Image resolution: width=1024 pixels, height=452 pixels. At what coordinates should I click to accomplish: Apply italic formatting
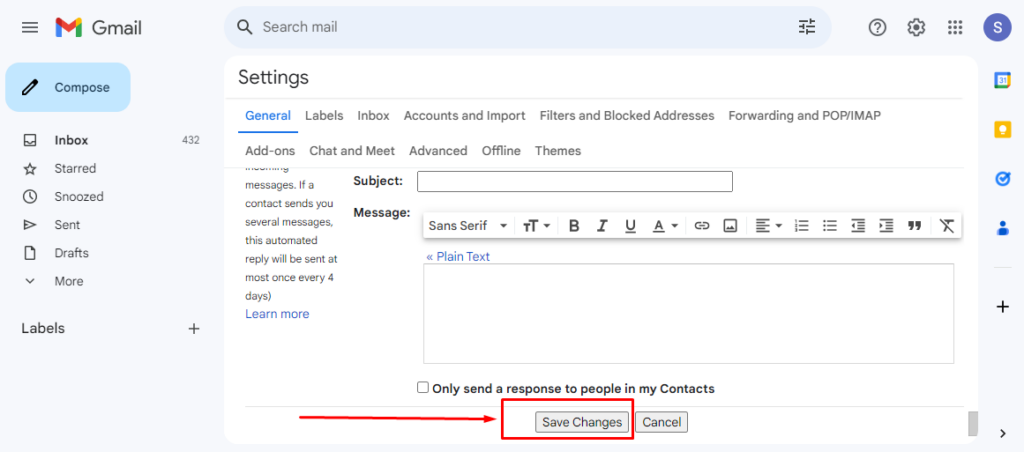602,226
